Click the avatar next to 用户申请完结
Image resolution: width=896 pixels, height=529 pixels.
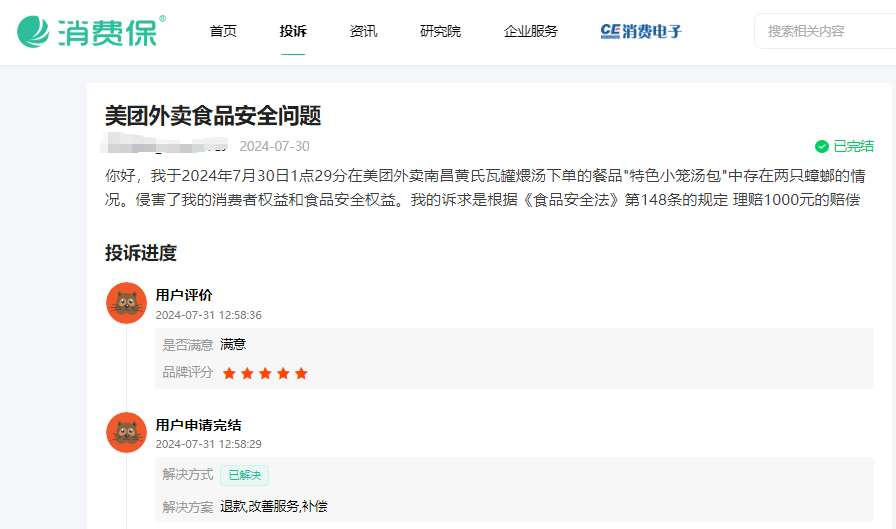tap(127, 432)
